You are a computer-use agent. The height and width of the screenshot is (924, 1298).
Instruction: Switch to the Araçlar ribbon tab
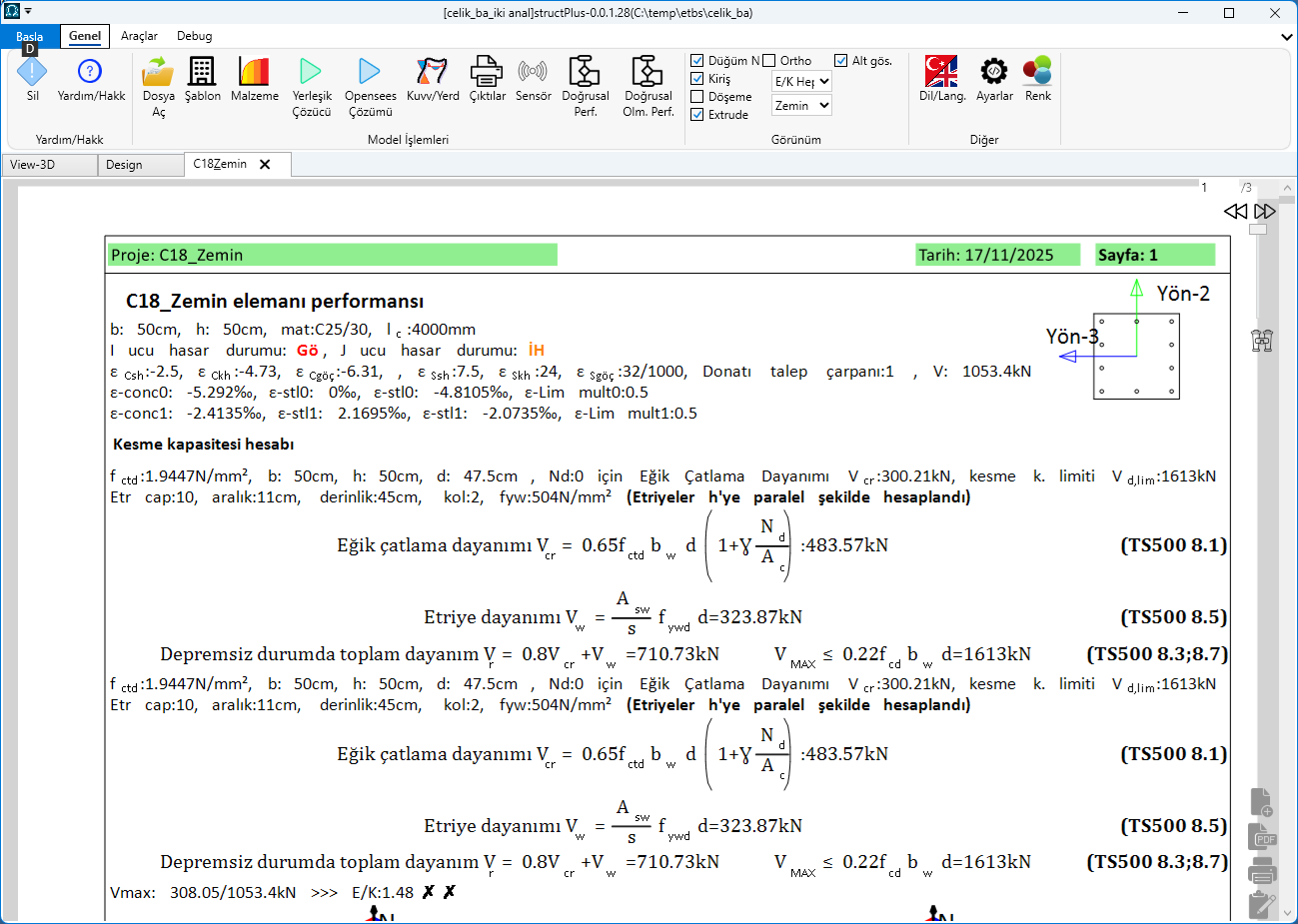[x=139, y=36]
